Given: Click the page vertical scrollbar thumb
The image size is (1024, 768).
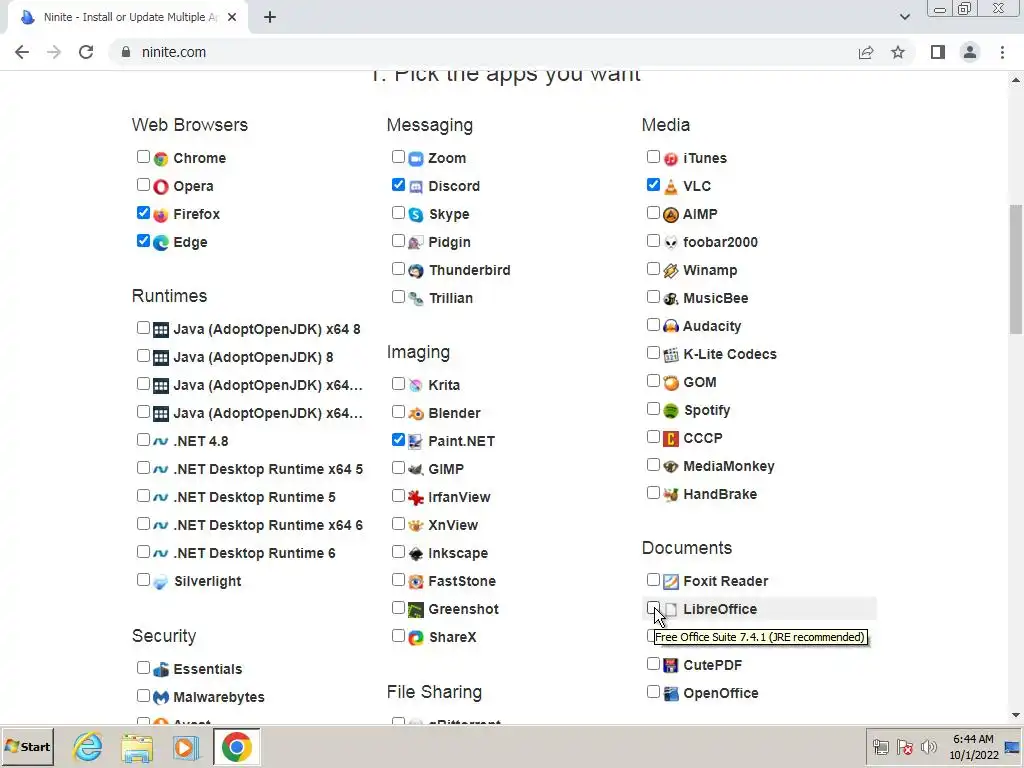Looking at the screenshot, I should 1016,270.
